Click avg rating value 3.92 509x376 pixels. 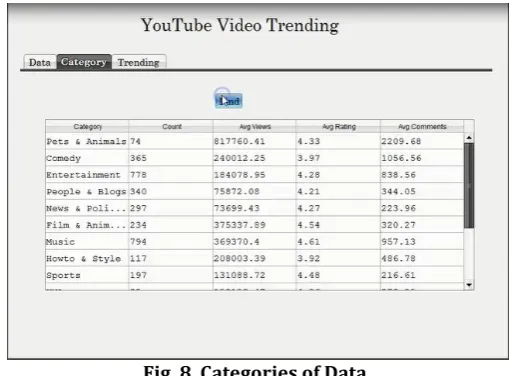click(x=309, y=258)
